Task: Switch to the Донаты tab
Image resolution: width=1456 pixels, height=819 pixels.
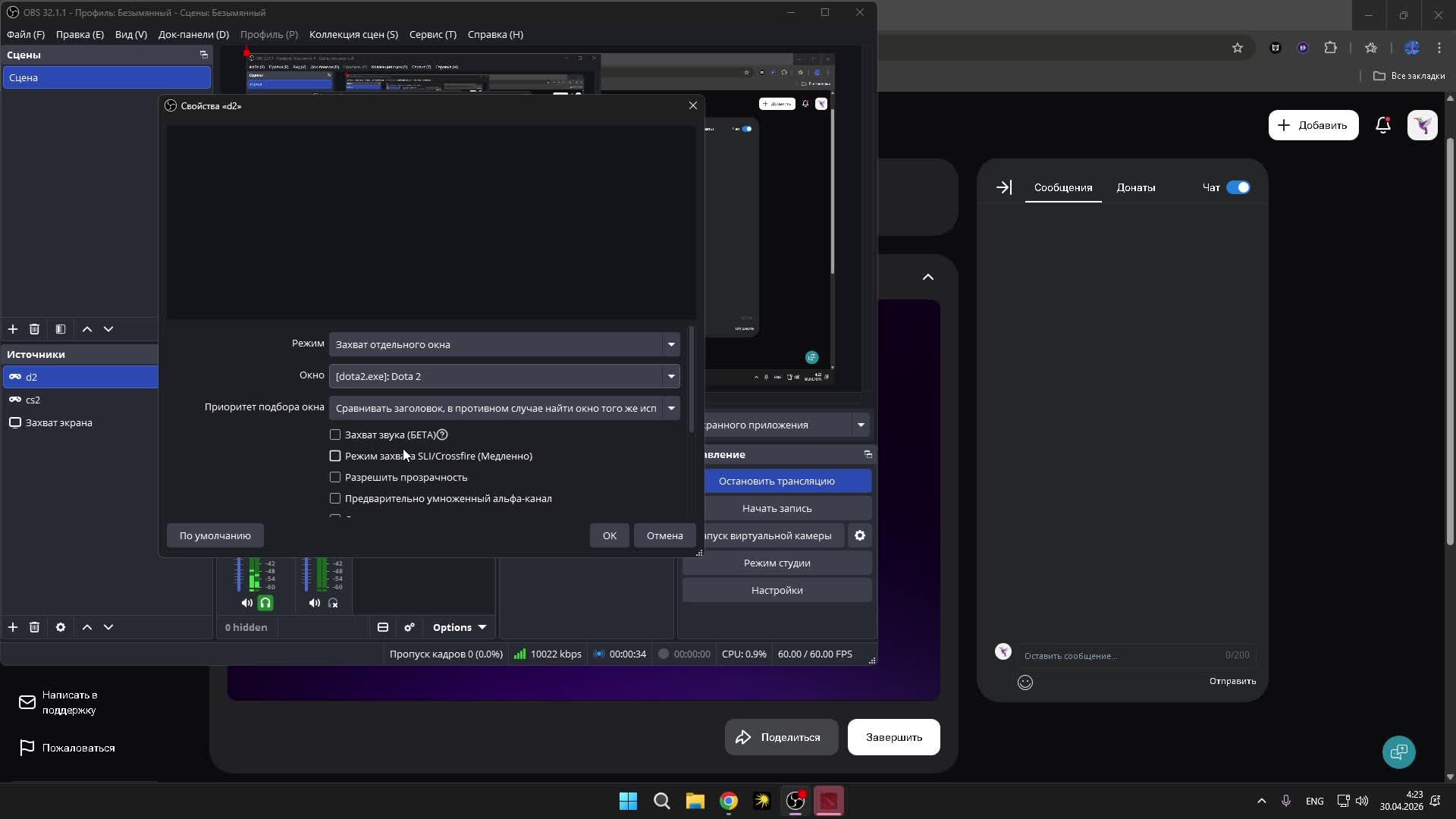Action: pos(1135,187)
